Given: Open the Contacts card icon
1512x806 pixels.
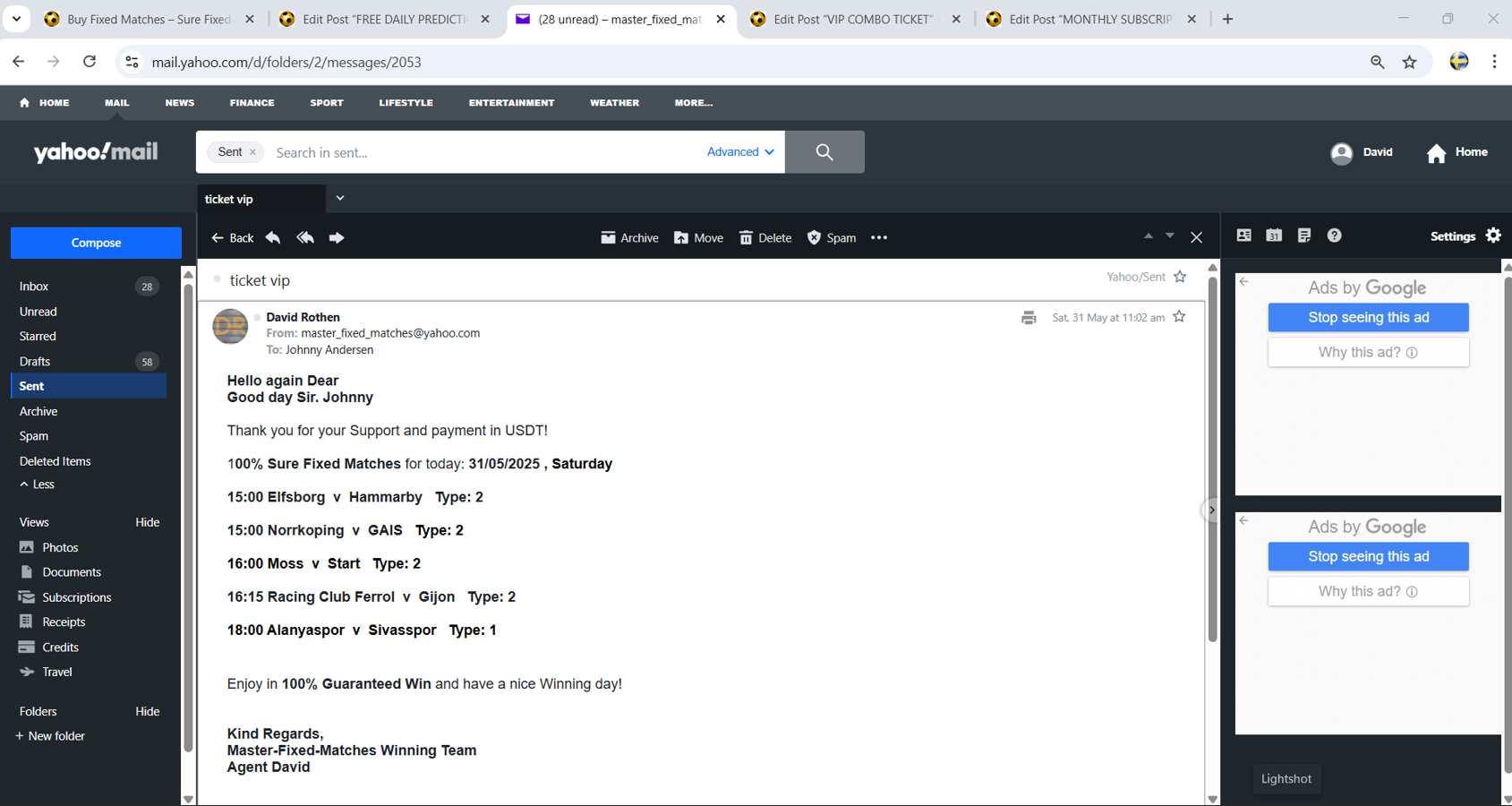Looking at the screenshot, I should point(1244,236).
